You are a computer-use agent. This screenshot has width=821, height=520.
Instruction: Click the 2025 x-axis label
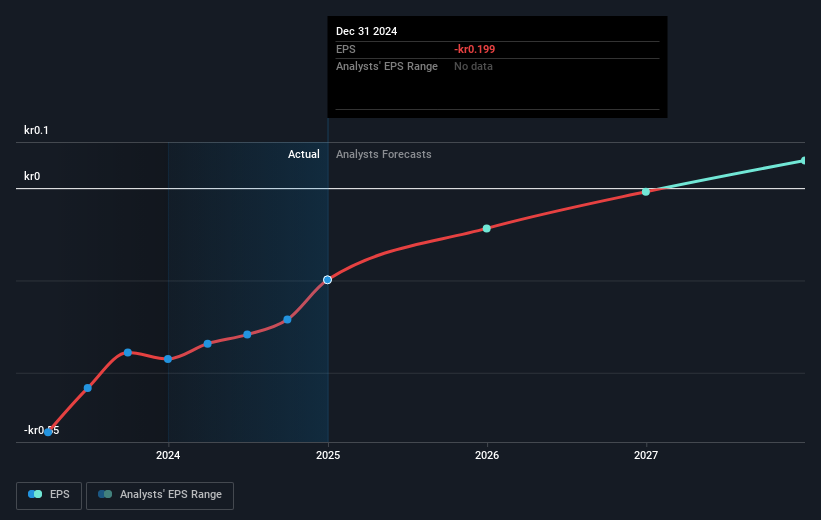328,455
